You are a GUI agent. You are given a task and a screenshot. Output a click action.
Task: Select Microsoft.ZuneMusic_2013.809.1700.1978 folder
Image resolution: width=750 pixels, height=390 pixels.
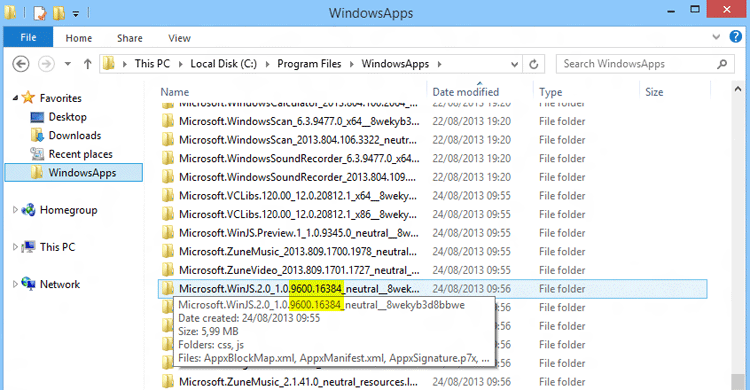click(432, 252)
